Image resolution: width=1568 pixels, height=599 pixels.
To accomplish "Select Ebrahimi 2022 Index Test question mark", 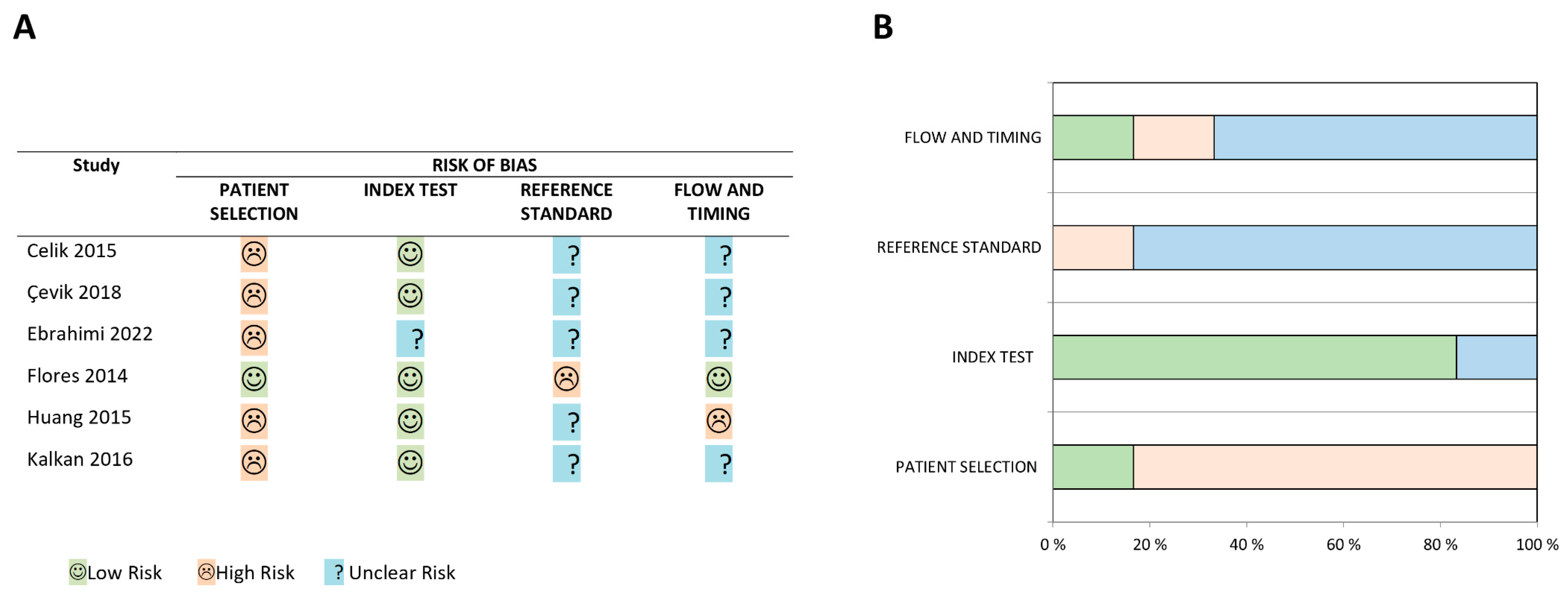I will (410, 338).
